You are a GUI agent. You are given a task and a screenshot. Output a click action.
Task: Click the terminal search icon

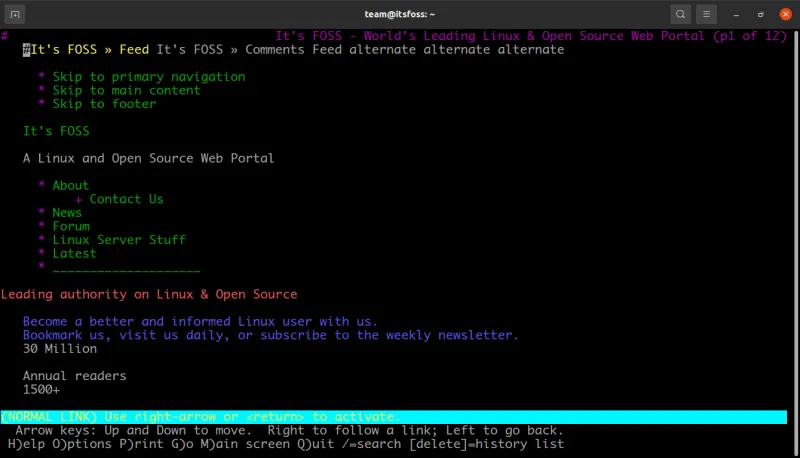click(x=680, y=14)
